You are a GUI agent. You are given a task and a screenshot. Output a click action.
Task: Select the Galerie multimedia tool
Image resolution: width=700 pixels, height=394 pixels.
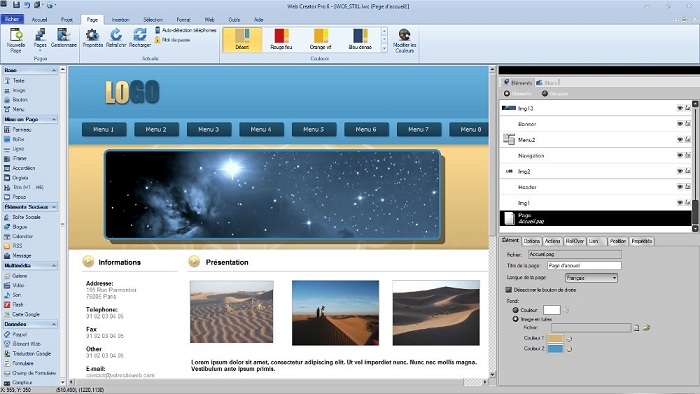(16, 276)
